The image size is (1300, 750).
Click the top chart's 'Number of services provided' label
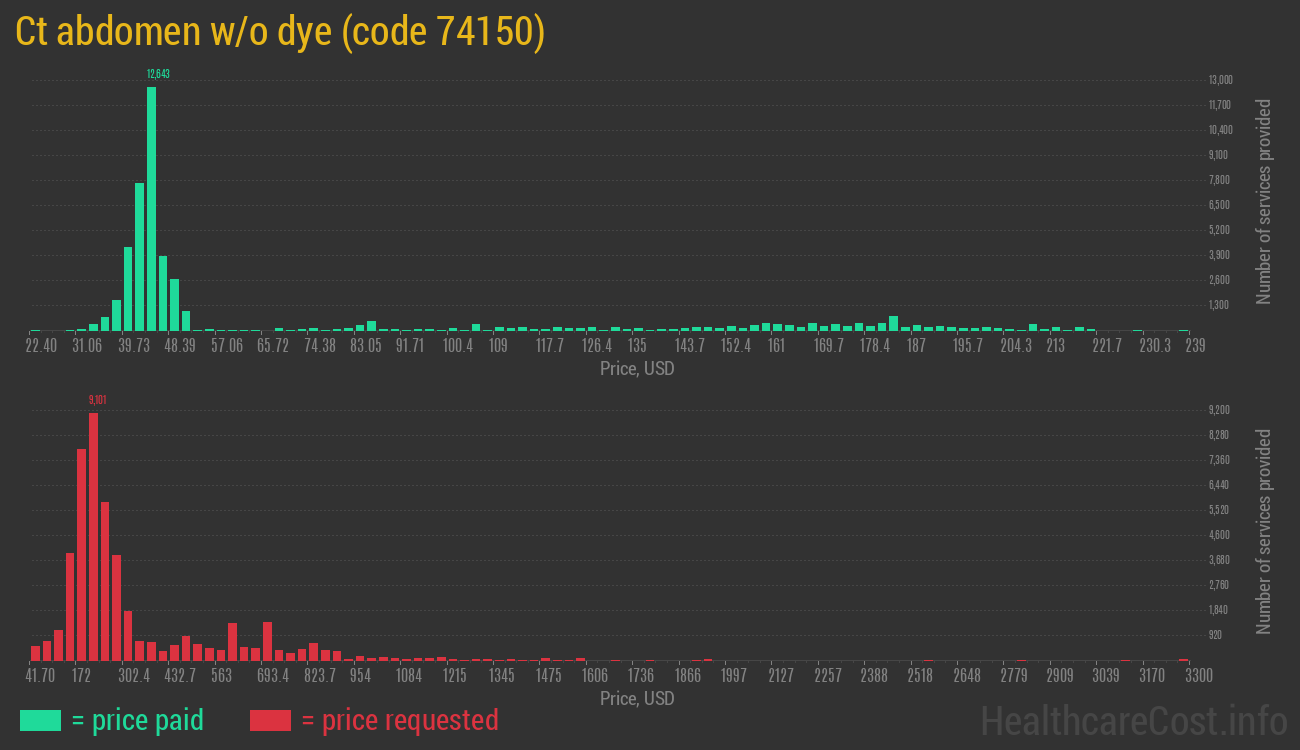point(1264,201)
